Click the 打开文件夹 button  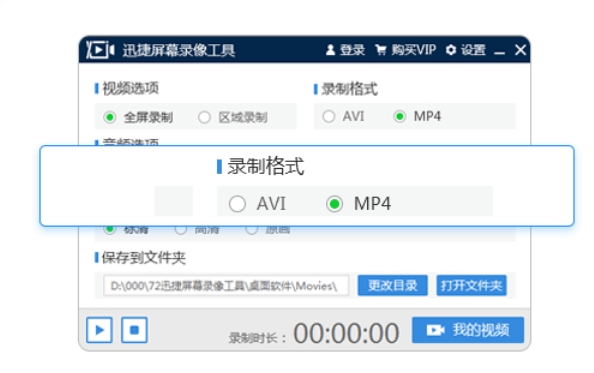coord(471,285)
